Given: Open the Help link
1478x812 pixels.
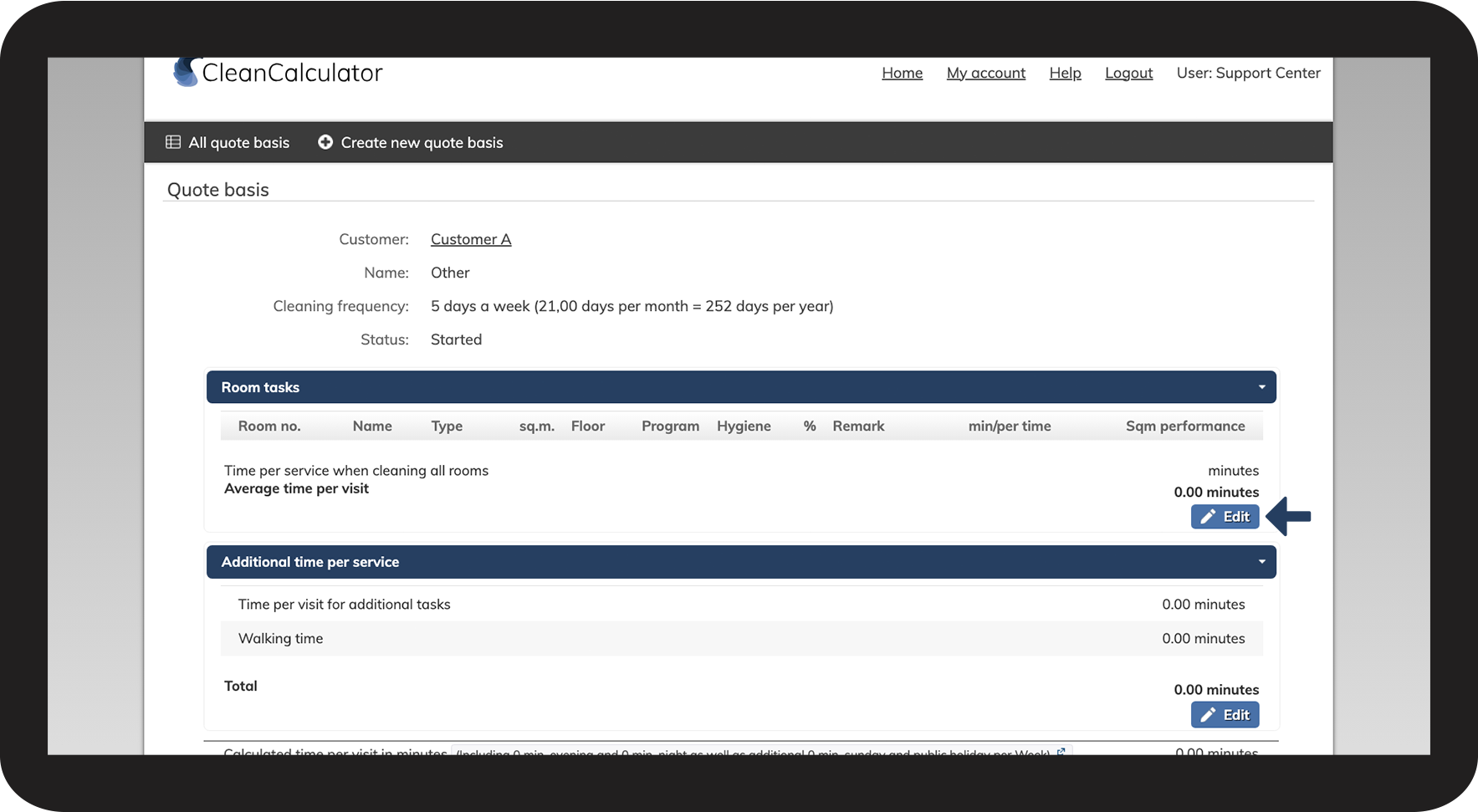Looking at the screenshot, I should [x=1065, y=74].
